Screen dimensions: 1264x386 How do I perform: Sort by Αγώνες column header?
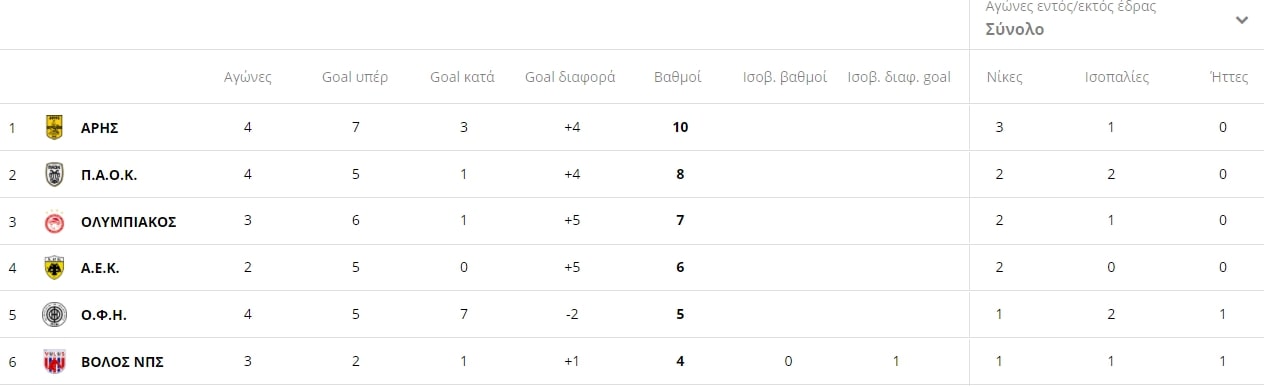point(247,77)
